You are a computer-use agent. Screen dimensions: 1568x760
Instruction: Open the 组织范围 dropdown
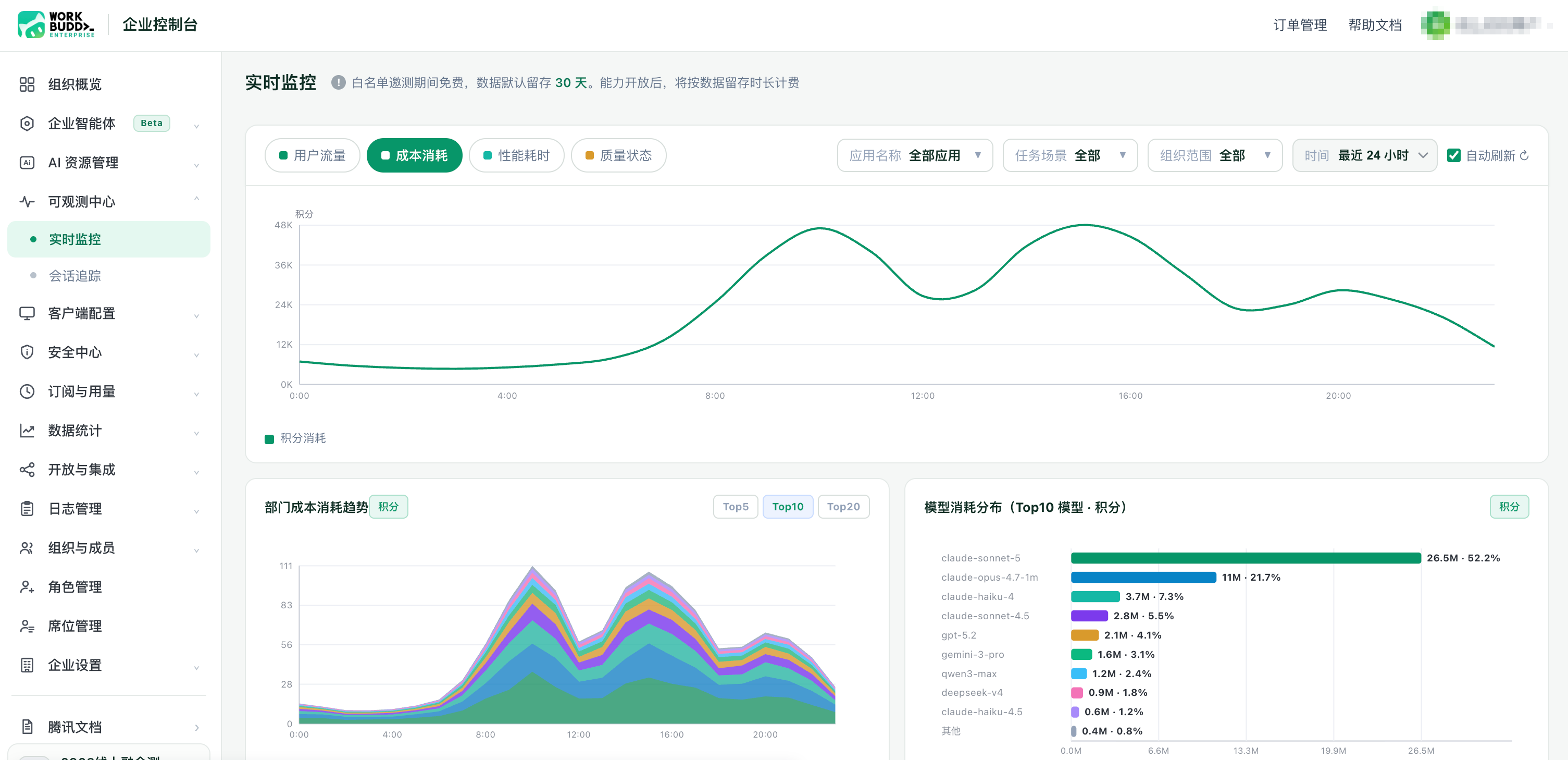(x=1214, y=155)
